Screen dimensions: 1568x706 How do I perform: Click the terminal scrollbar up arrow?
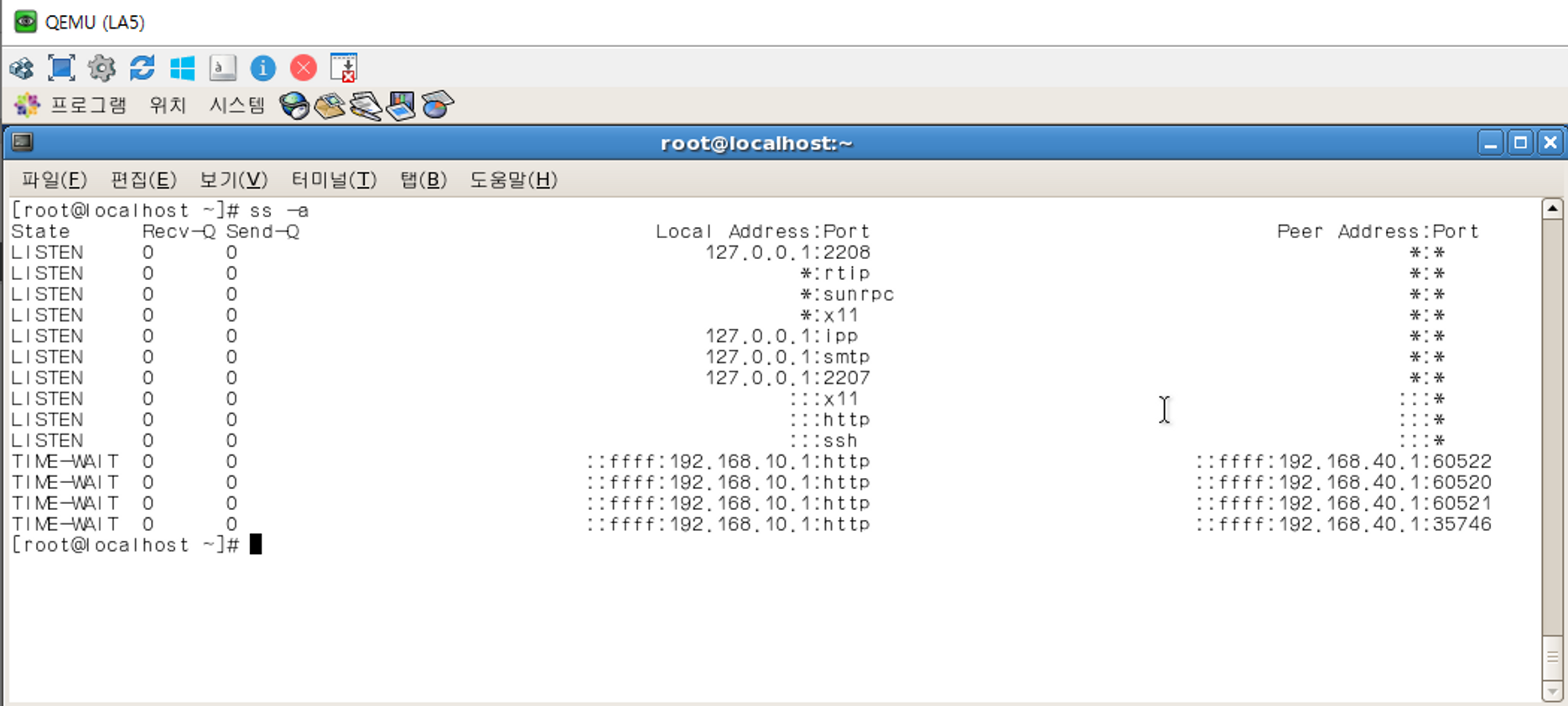tap(1552, 208)
